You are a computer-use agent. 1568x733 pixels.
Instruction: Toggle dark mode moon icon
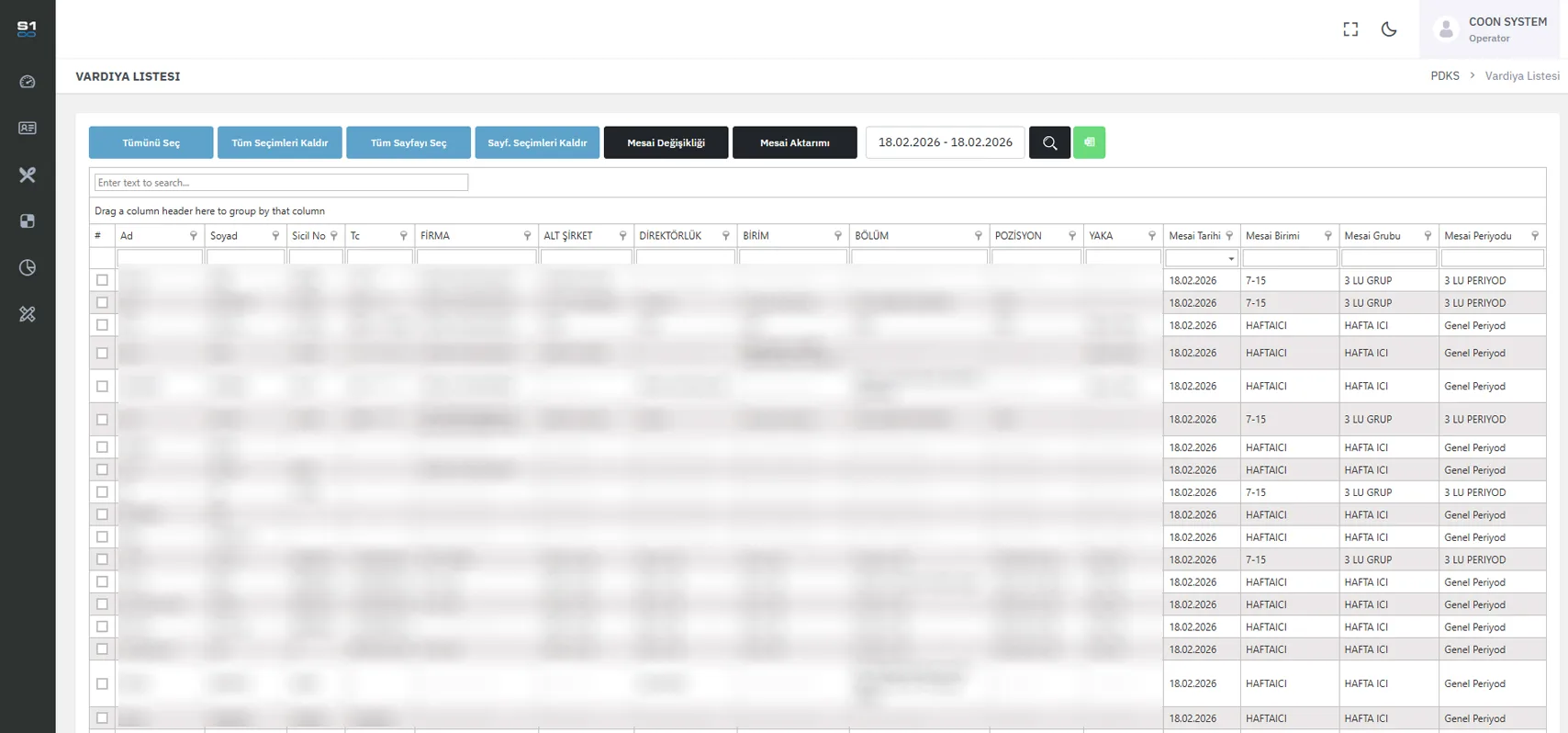pos(1389,29)
